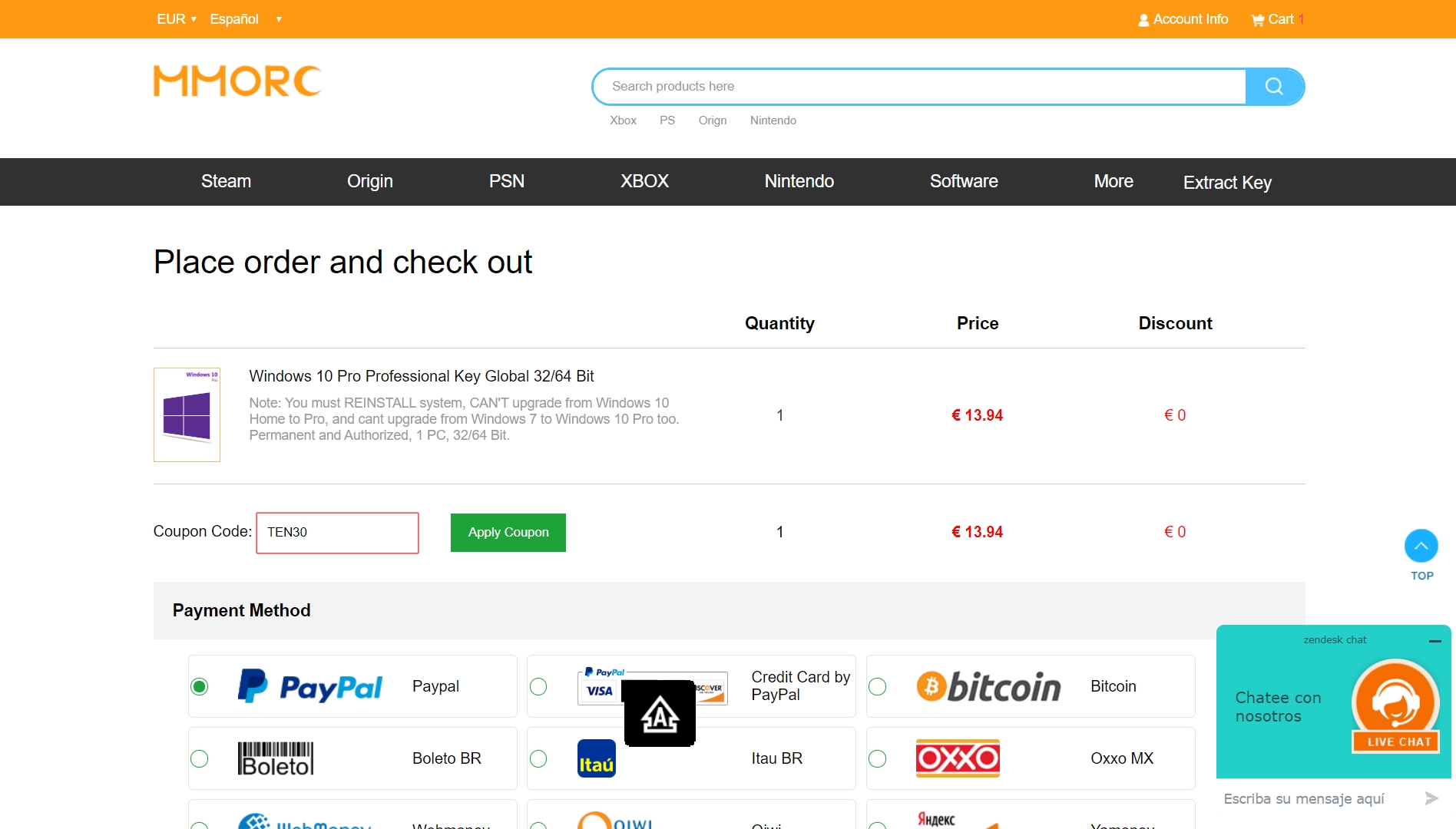The width and height of the screenshot is (1456, 829).
Task: Click the bitcoin logo
Action: coord(988,686)
